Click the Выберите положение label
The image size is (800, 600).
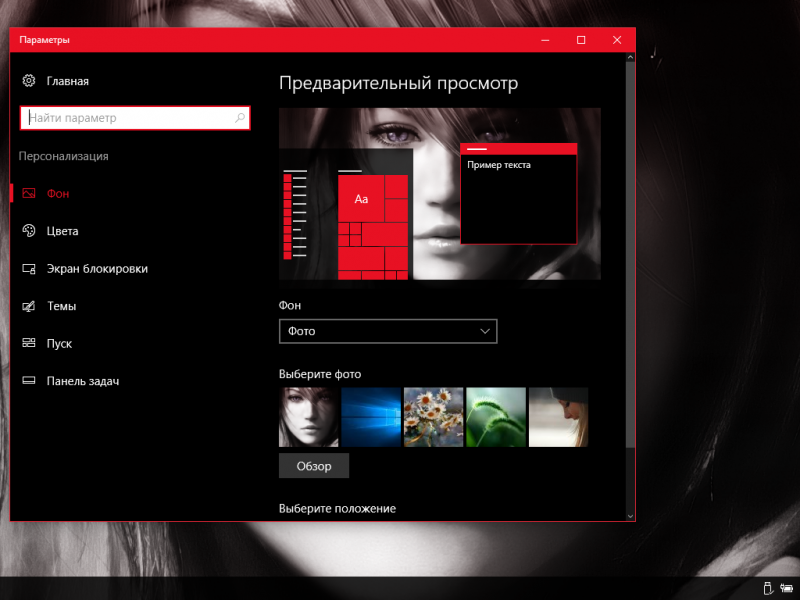coord(337,509)
